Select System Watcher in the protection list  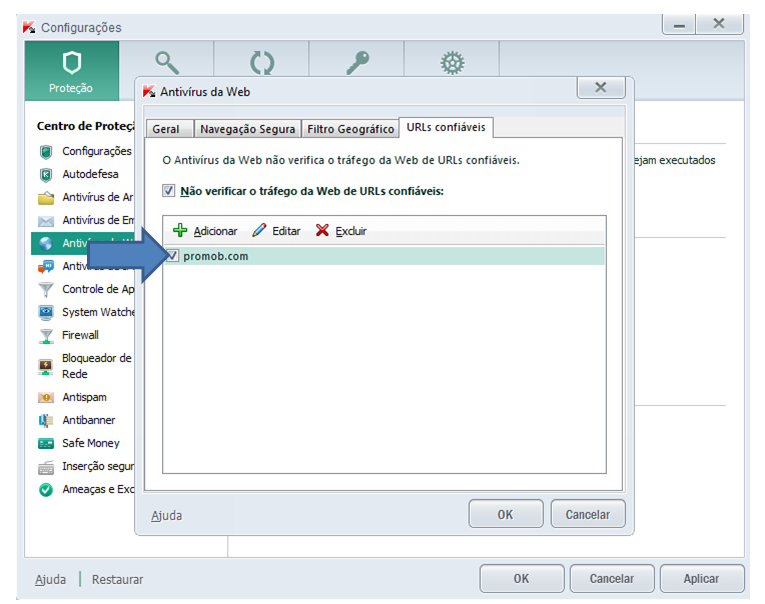98,312
